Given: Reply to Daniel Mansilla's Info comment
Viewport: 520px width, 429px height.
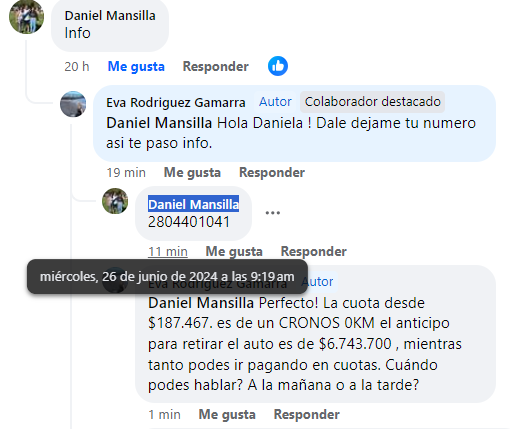Looking at the screenshot, I should (x=216, y=66).
